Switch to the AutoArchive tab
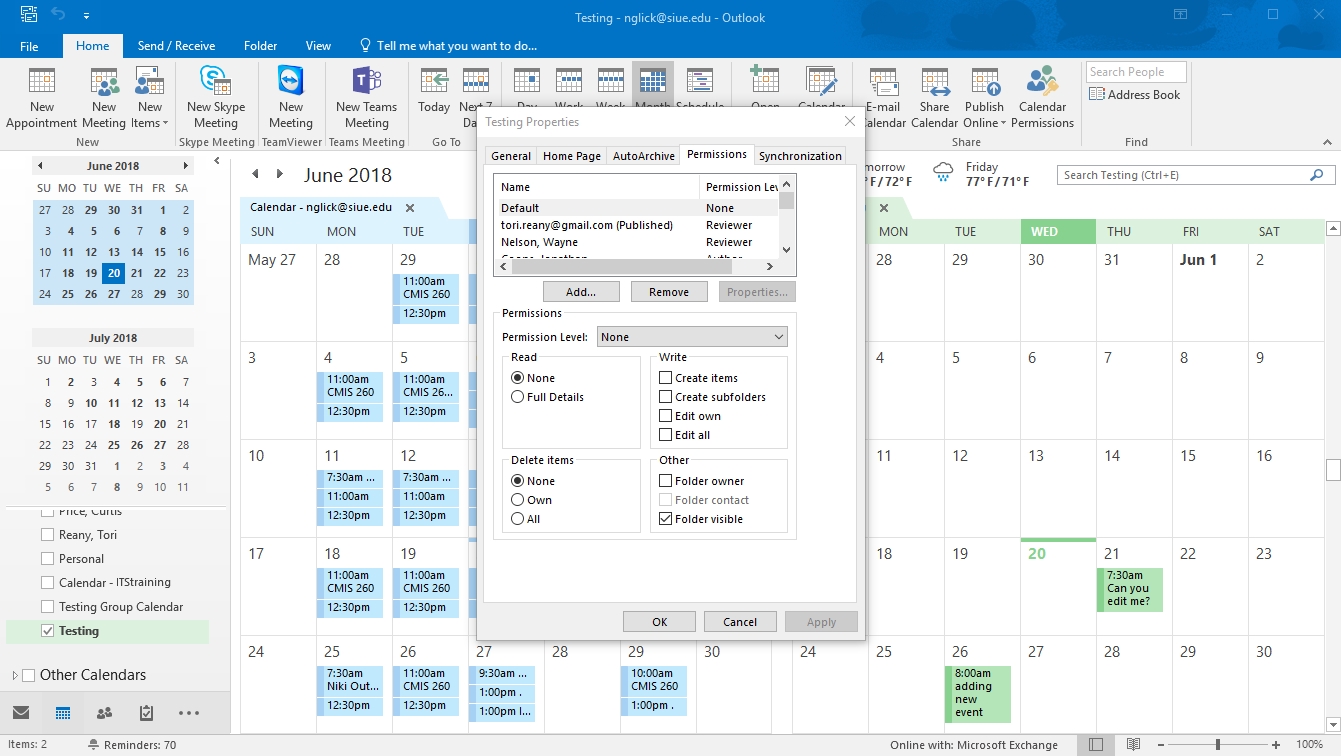The image size is (1341, 756). click(x=643, y=156)
